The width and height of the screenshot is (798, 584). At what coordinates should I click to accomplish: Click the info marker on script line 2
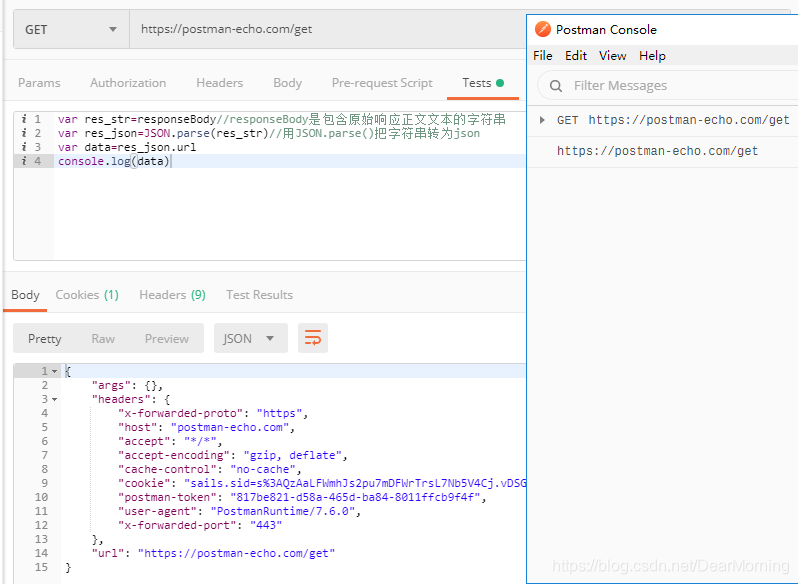24,133
